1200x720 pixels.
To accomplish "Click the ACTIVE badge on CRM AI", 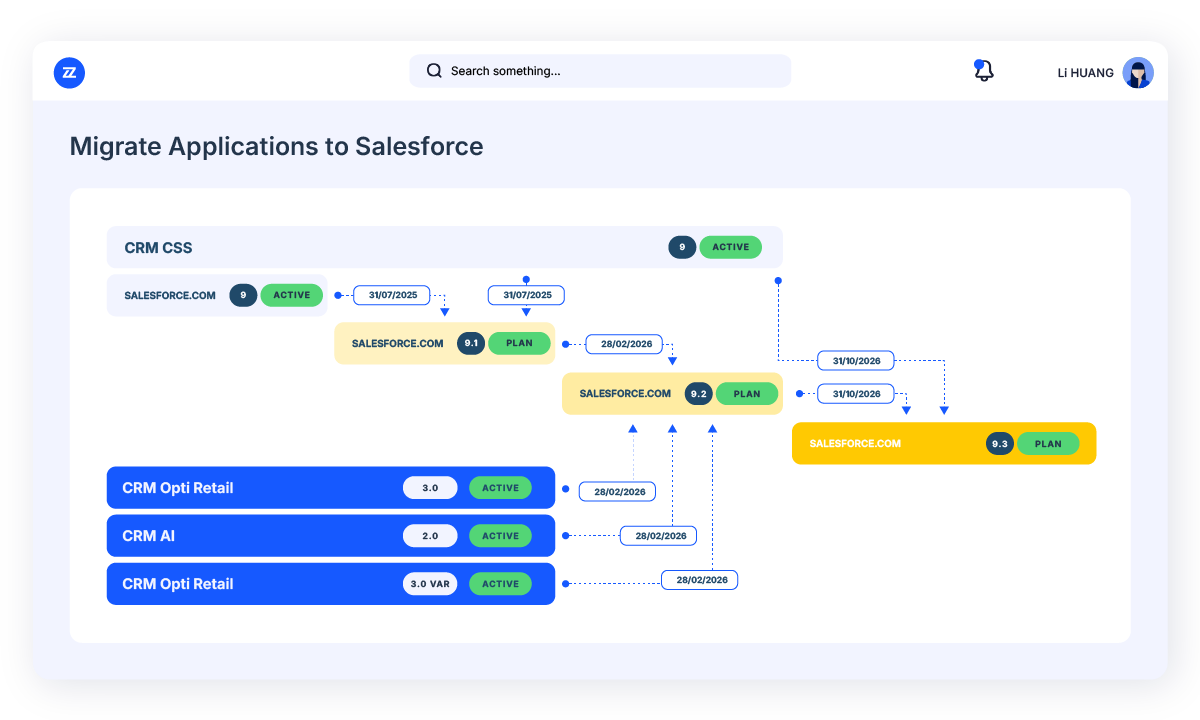I will [x=500, y=536].
